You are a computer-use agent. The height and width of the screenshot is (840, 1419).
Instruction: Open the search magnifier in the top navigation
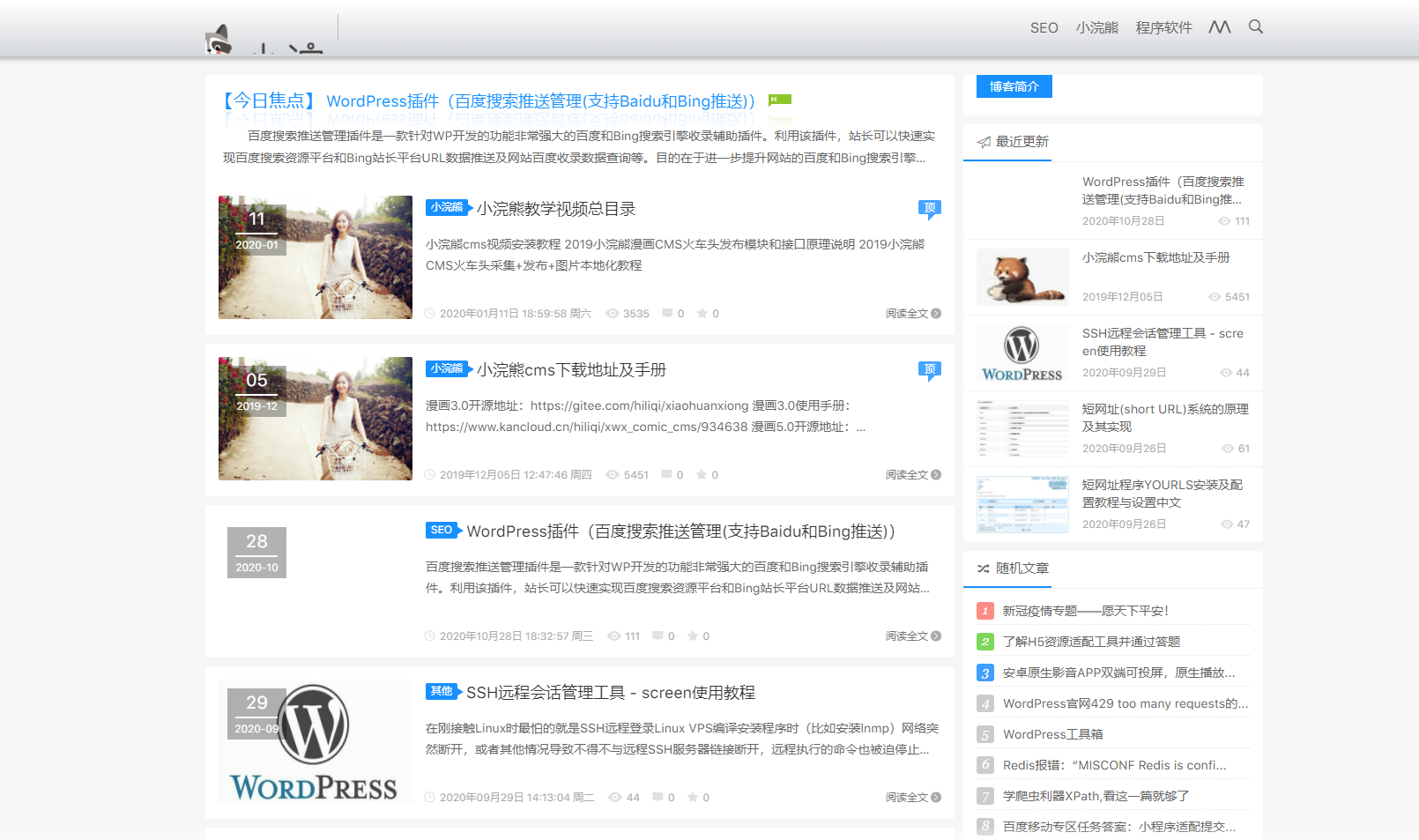(1255, 27)
